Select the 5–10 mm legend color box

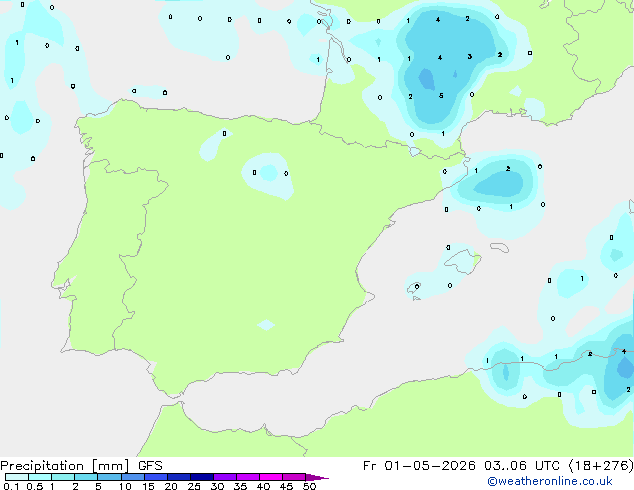[109, 477]
